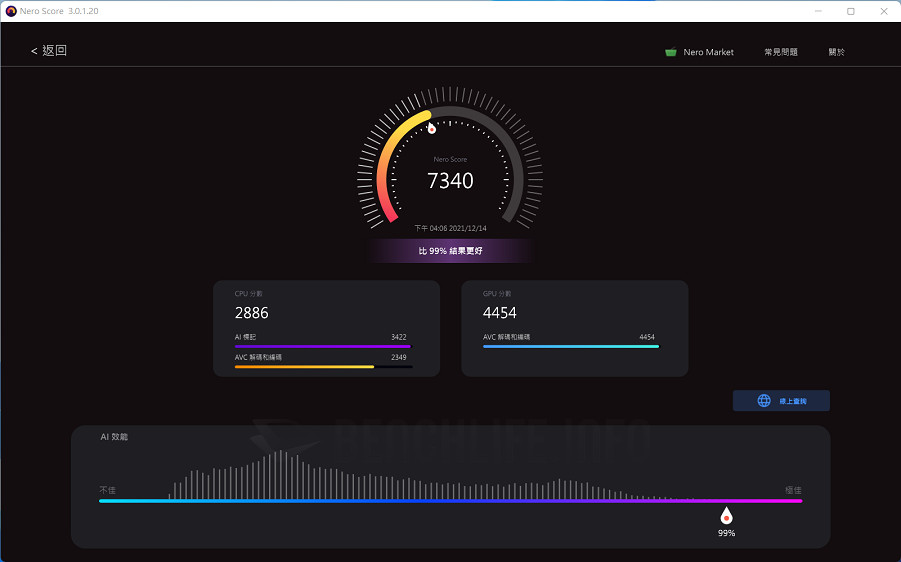Click the Nero Score app icon in title bar
Viewport: 901px width, 562px height.
coord(11,11)
